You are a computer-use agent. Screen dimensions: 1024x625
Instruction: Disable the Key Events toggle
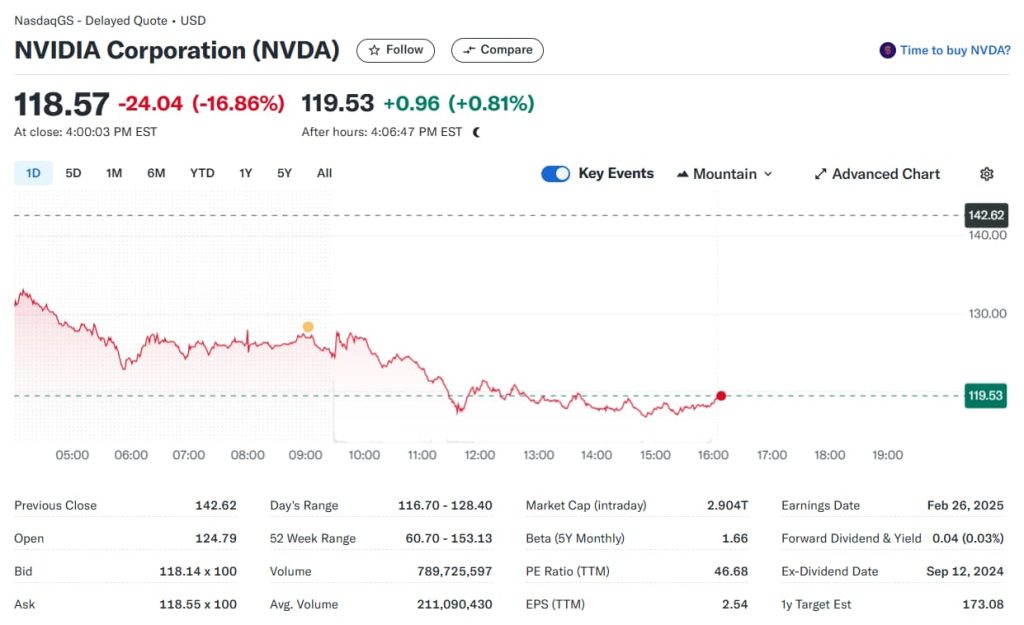[x=555, y=173]
